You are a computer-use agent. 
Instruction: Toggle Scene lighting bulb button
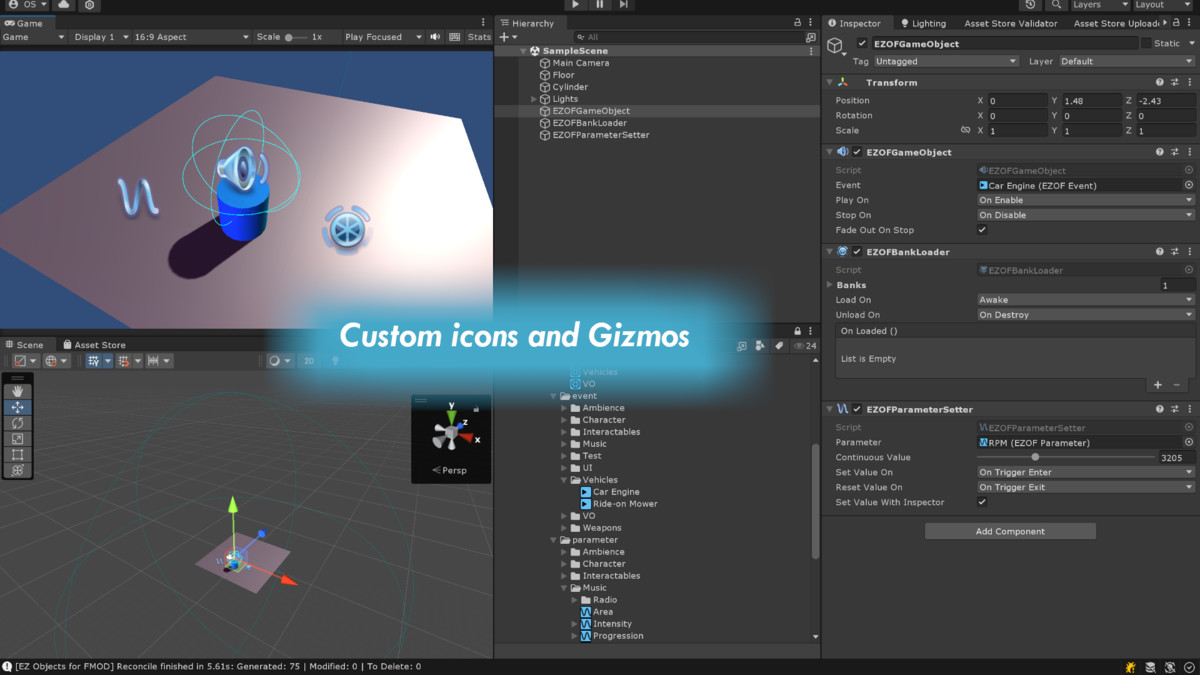pyautogui.click(x=335, y=361)
